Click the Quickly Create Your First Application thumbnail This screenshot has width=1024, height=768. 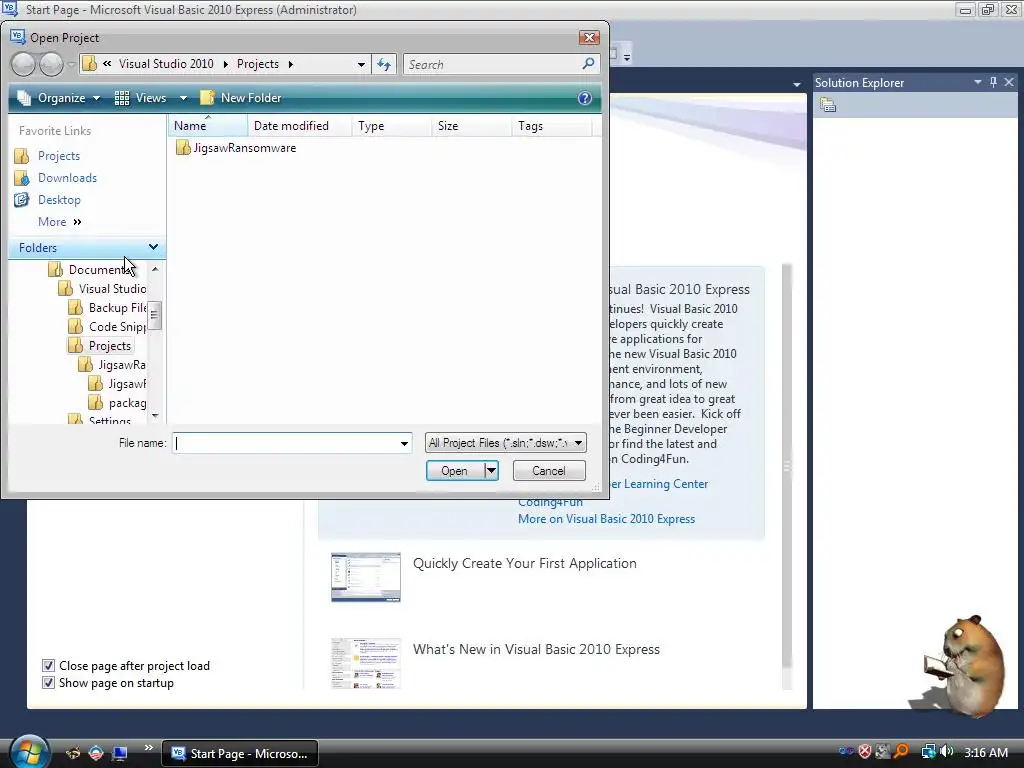pyautogui.click(x=366, y=577)
